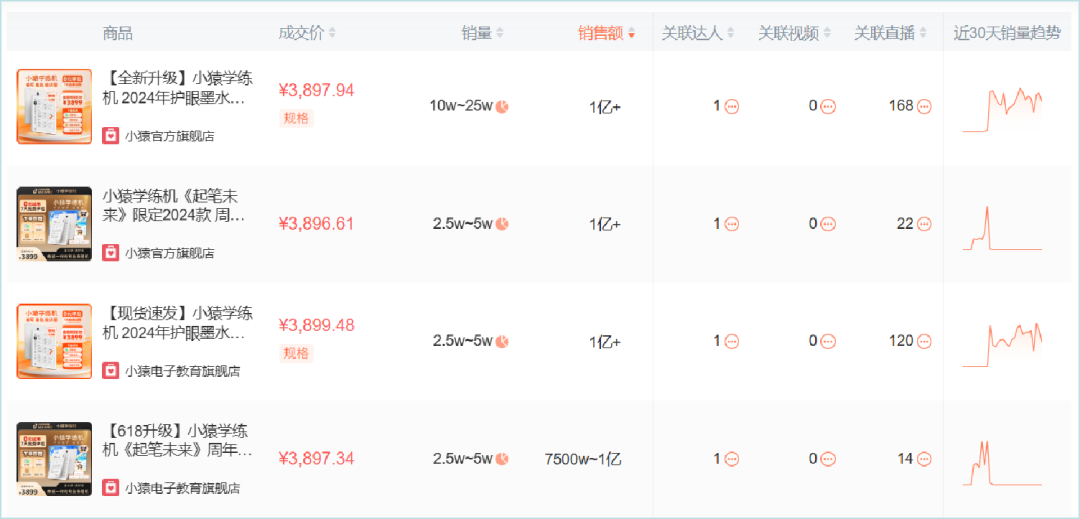
Task: Click the 【全新升级】 product thumbnail image
Action: coord(54,106)
